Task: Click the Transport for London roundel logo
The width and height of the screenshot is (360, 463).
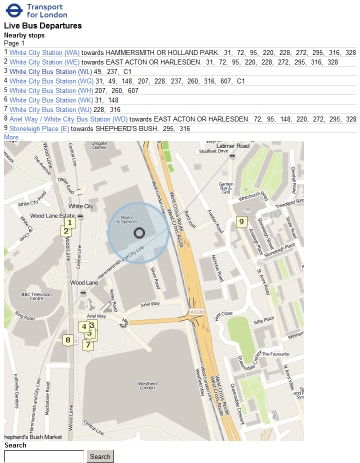Action: [14, 10]
